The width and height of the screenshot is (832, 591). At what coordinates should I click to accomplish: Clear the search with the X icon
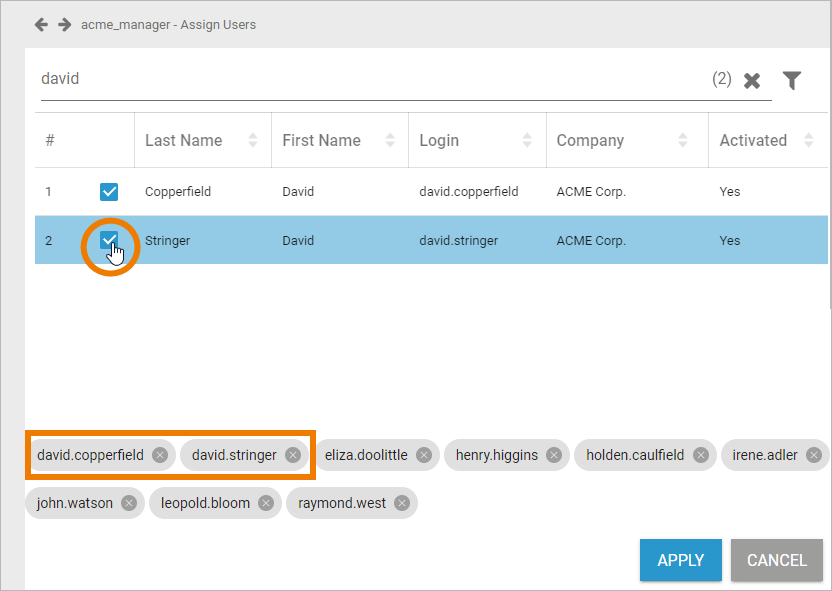(x=752, y=81)
